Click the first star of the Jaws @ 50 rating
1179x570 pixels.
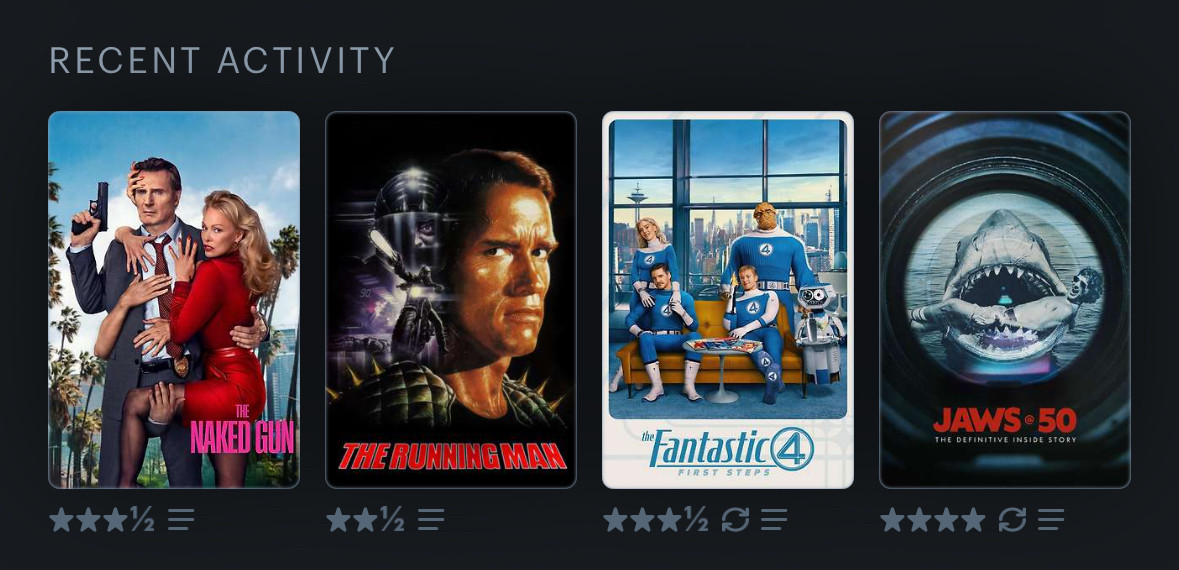click(x=892, y=519)
